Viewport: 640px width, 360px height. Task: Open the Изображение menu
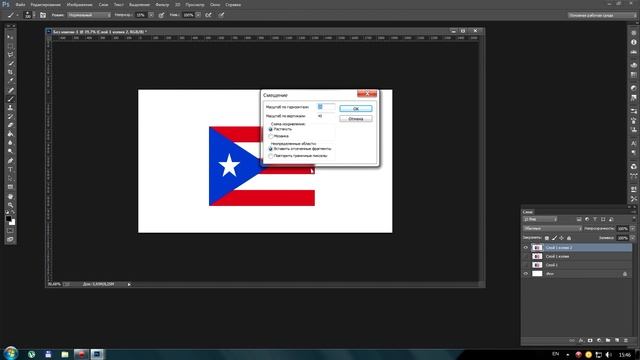pos(79,4)
